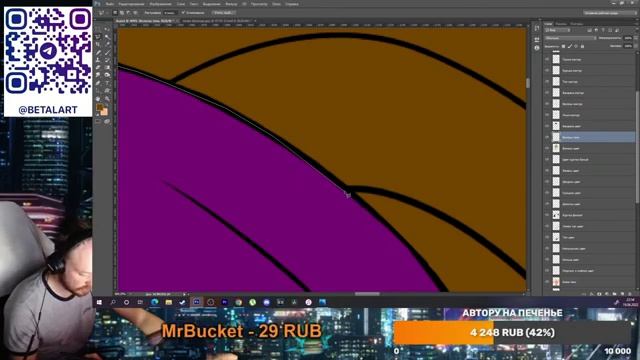The image size is (640, 360).
Task: Click New selection mode in options bar
Action: (x=115, y=13)
